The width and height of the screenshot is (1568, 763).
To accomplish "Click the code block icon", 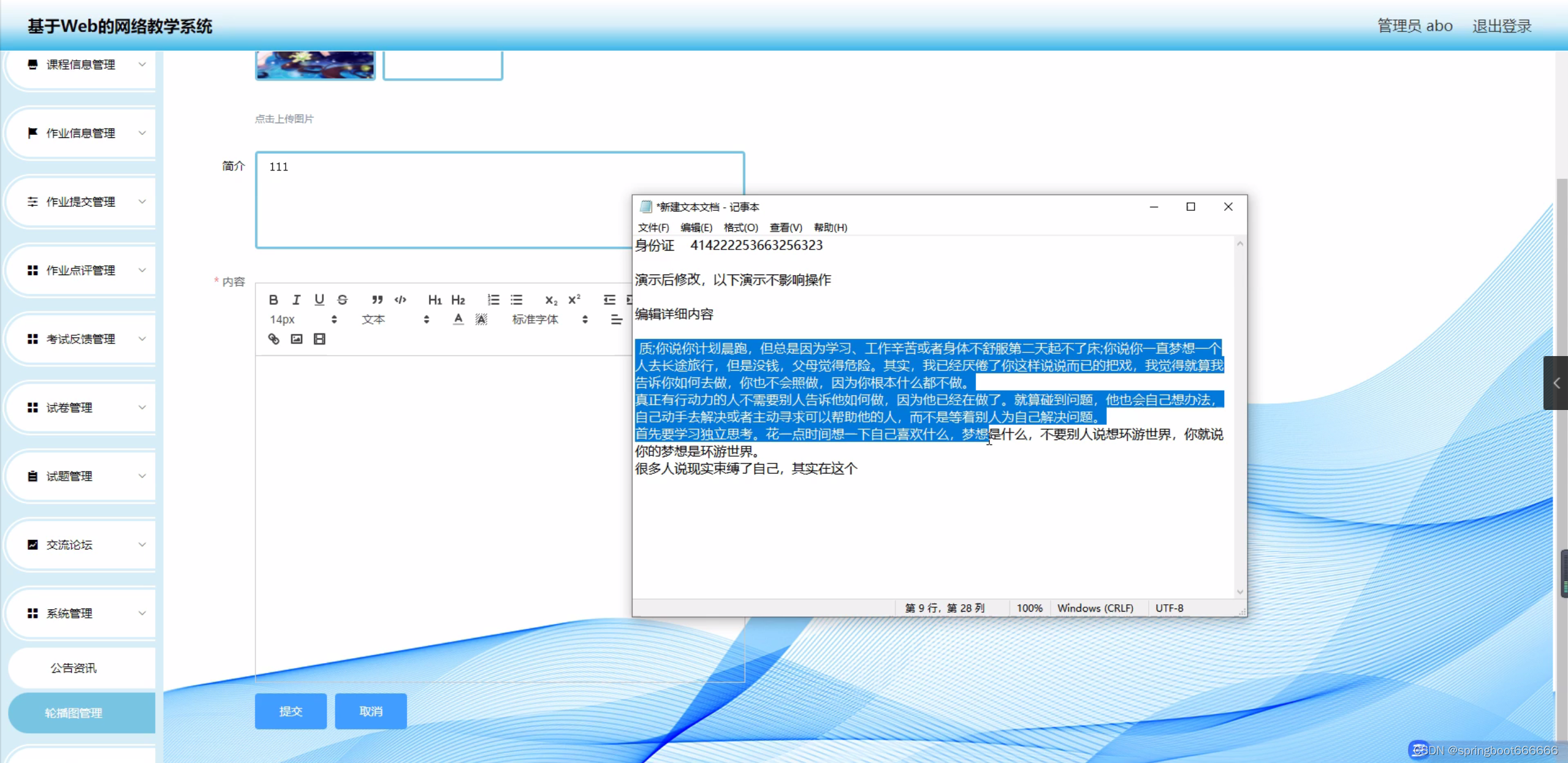I will [400, 300].
